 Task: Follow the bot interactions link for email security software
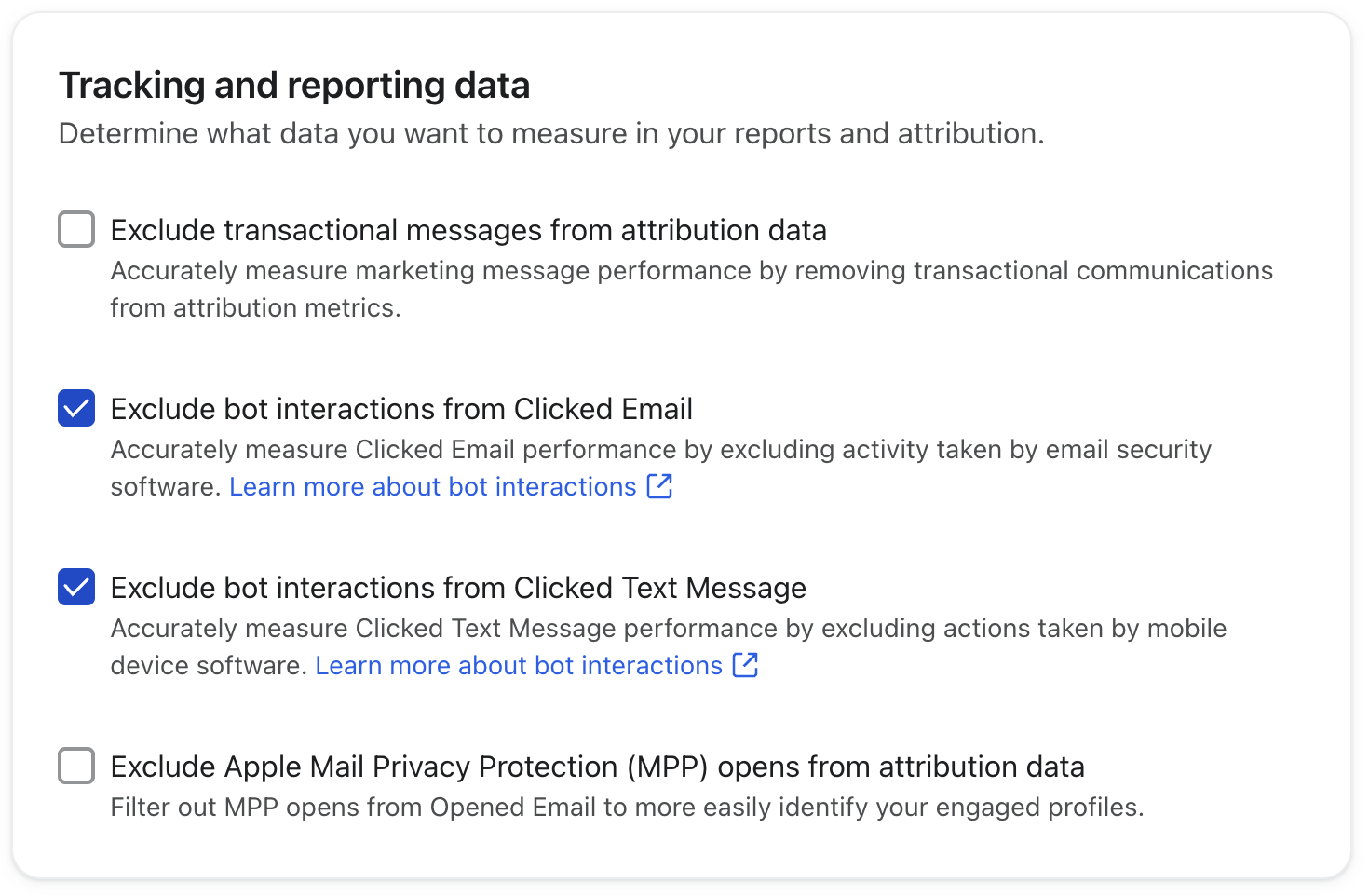click(x=432, y=487)
